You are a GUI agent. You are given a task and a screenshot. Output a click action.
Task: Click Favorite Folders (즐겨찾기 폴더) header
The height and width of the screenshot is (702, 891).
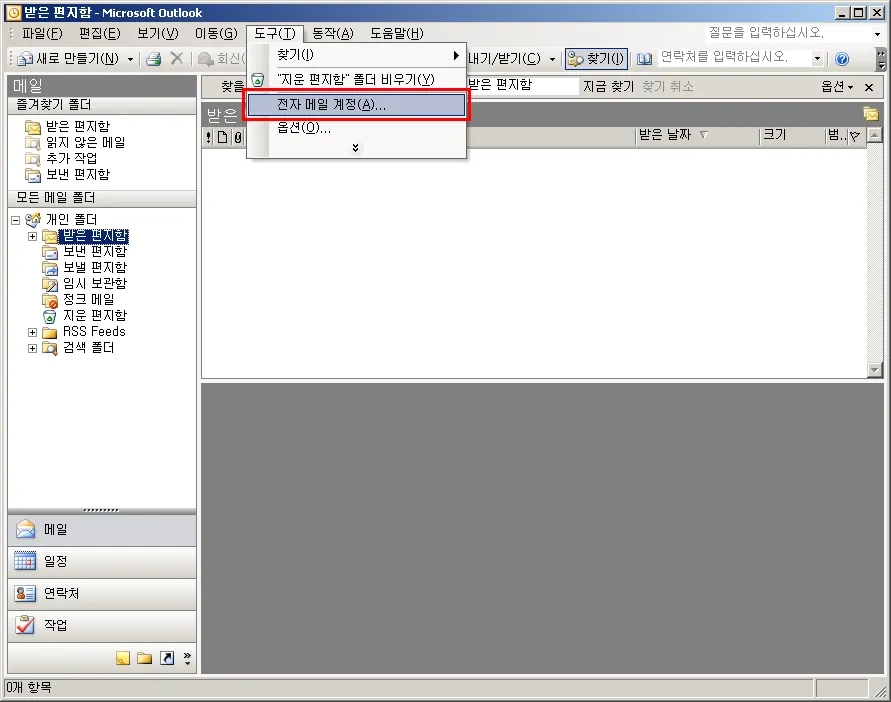pyautogui.click(x=102, y=105)
